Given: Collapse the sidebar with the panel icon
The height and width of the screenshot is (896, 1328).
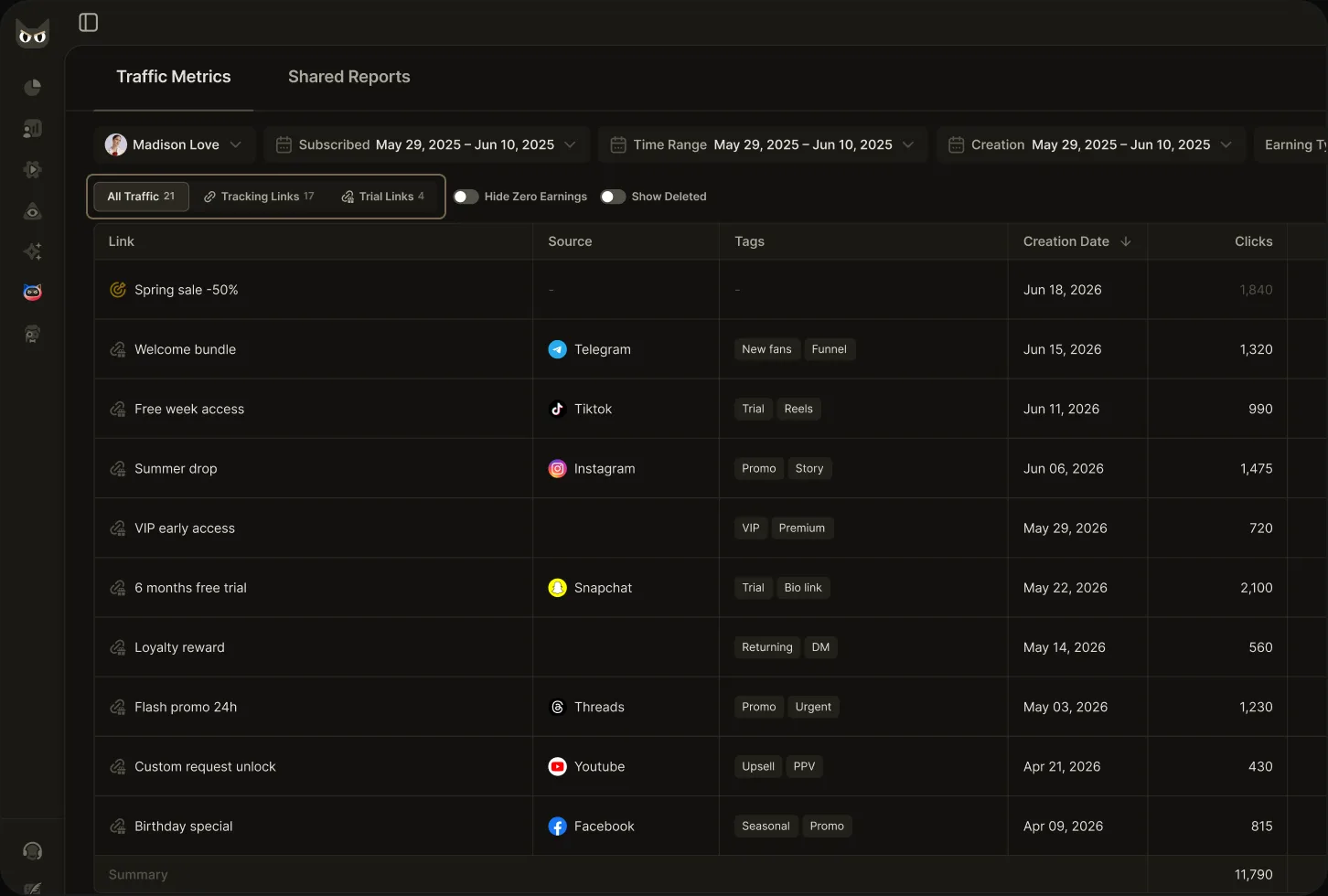Looking at the screenshot, I should (89, 23).
